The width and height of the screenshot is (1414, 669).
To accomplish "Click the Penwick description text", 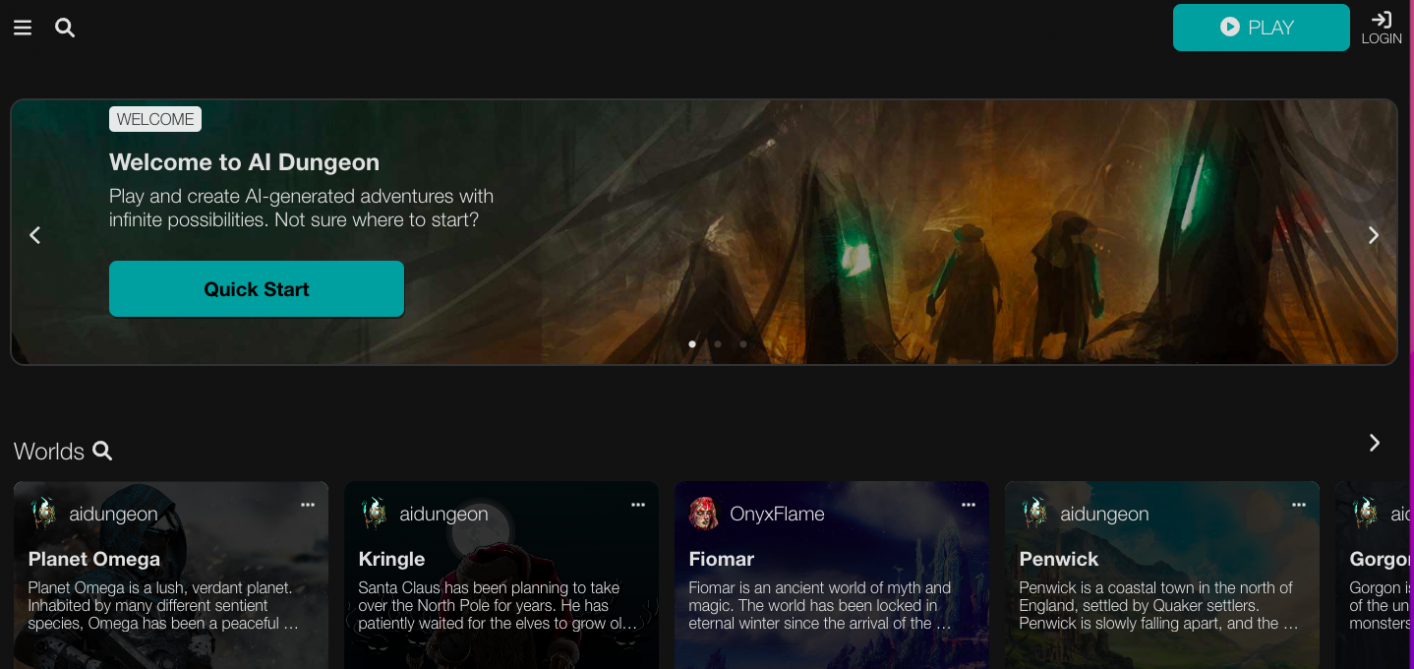I will [x=1158, y=605].
